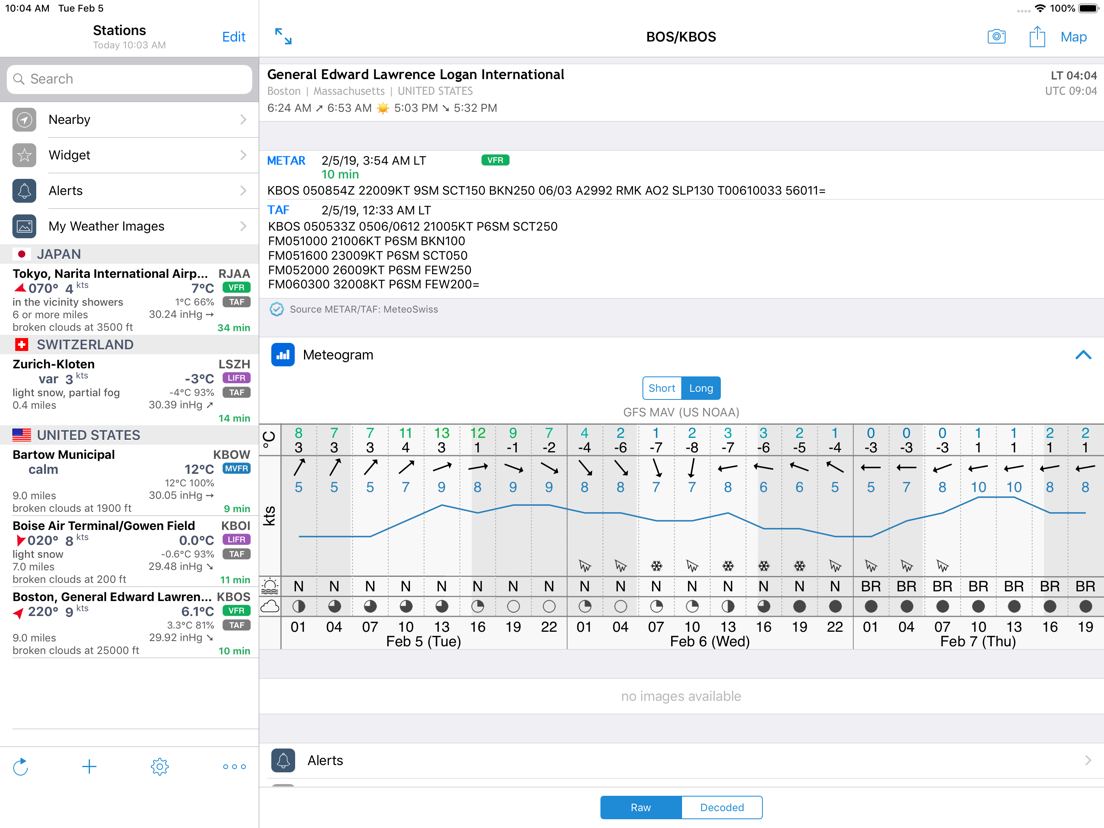Tap the plus add station icon
Viewport: 1104px width, 828px height.
click(x=89, y=766)
